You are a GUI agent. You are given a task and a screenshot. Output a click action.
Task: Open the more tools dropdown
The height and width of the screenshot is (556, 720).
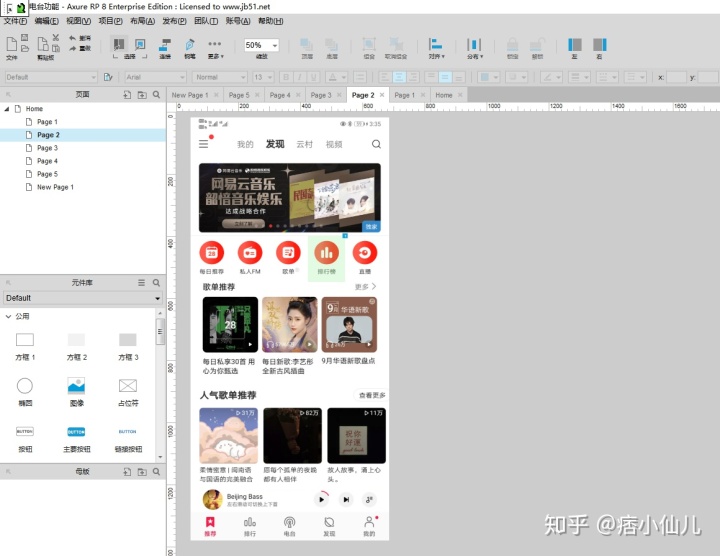click(215, 48)
